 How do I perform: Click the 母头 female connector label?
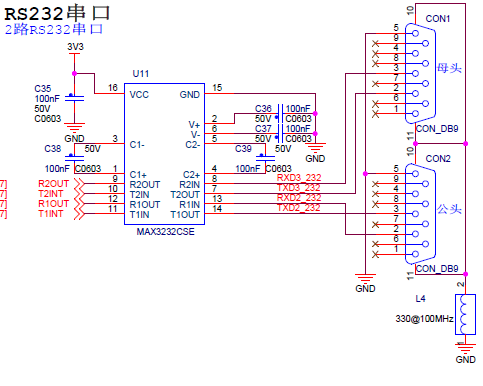(449, 68)
